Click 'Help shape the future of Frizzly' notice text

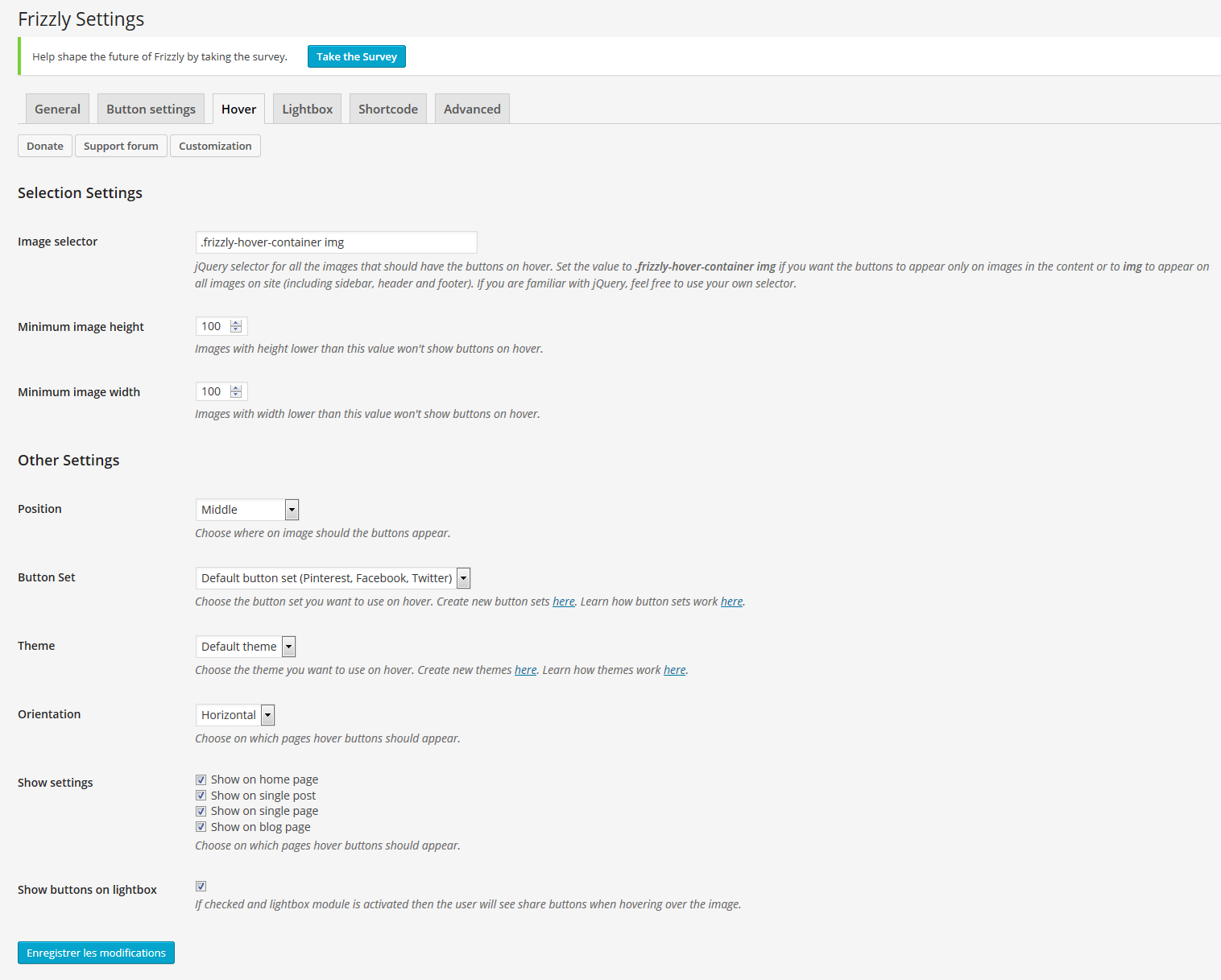pos(159,56)
